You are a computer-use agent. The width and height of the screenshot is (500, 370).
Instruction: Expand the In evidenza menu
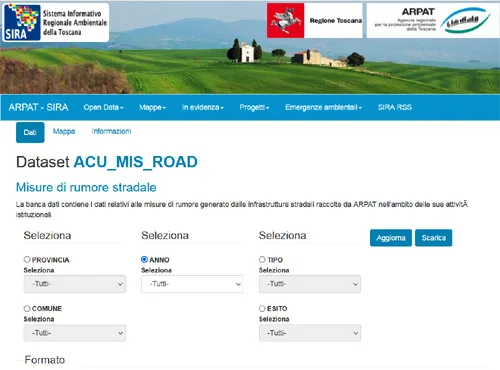pyautogui.click(x=203, y=107)
